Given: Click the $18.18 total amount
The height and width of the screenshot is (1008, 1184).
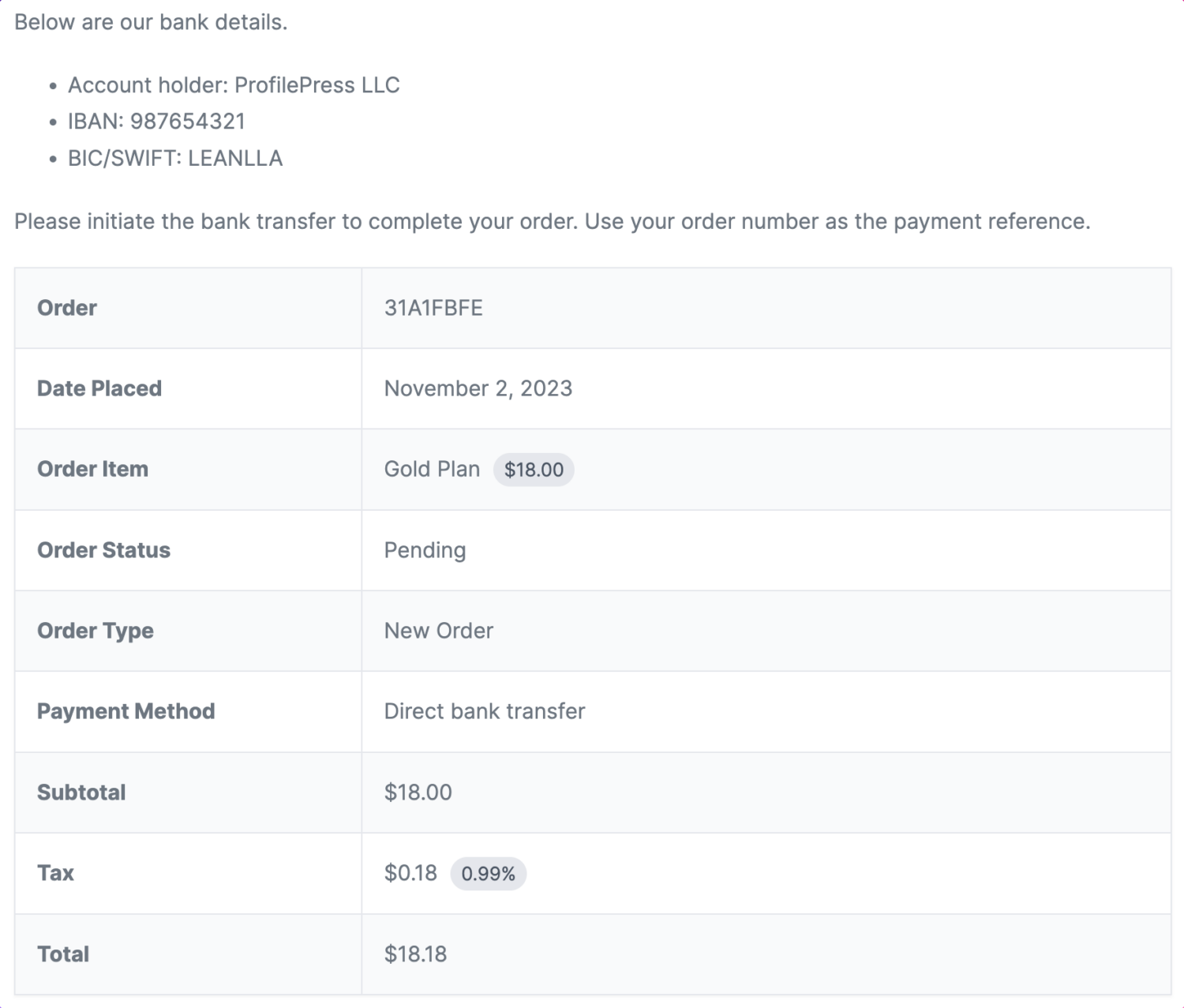Looking at the screenshot, I should [x=415, y=954].
